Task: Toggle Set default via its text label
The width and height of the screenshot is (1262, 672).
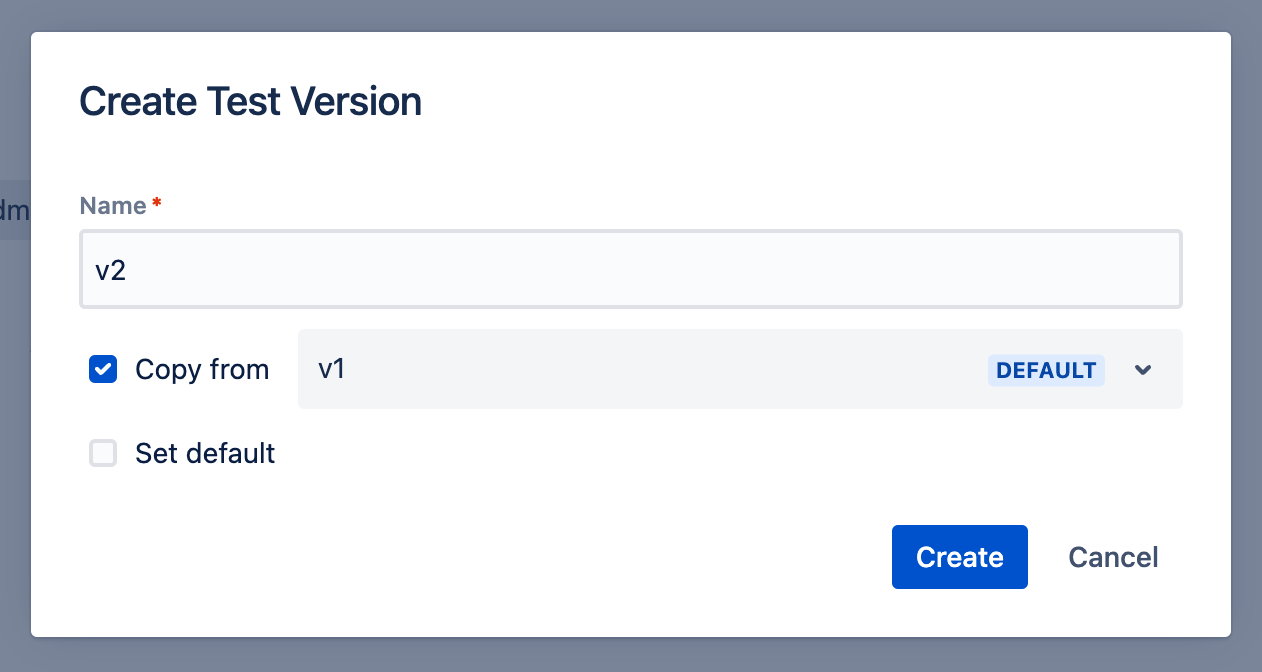Action: click(205, 453)
